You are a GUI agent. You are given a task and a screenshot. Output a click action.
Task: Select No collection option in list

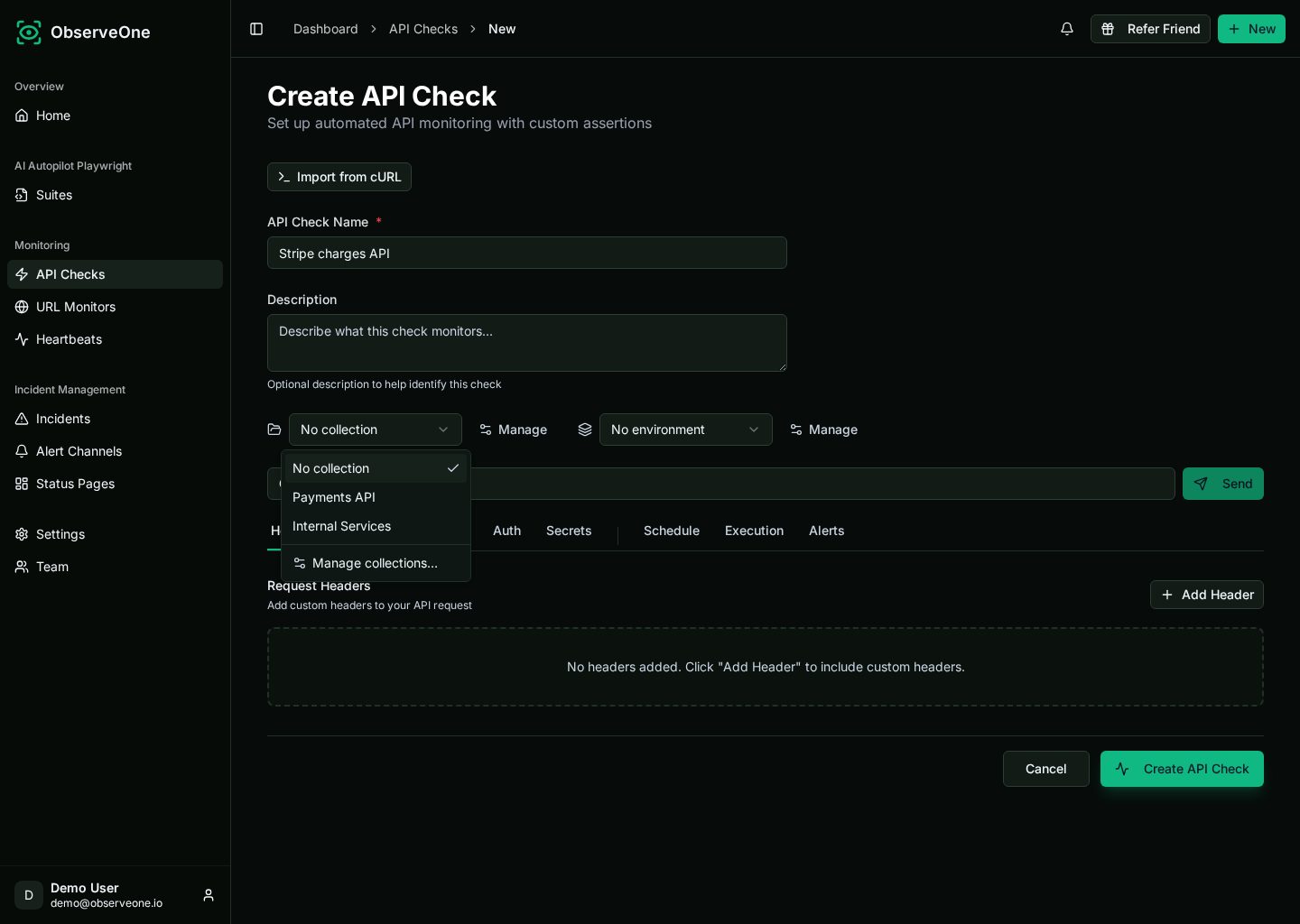pyautogui.click(x=376, y=468)
